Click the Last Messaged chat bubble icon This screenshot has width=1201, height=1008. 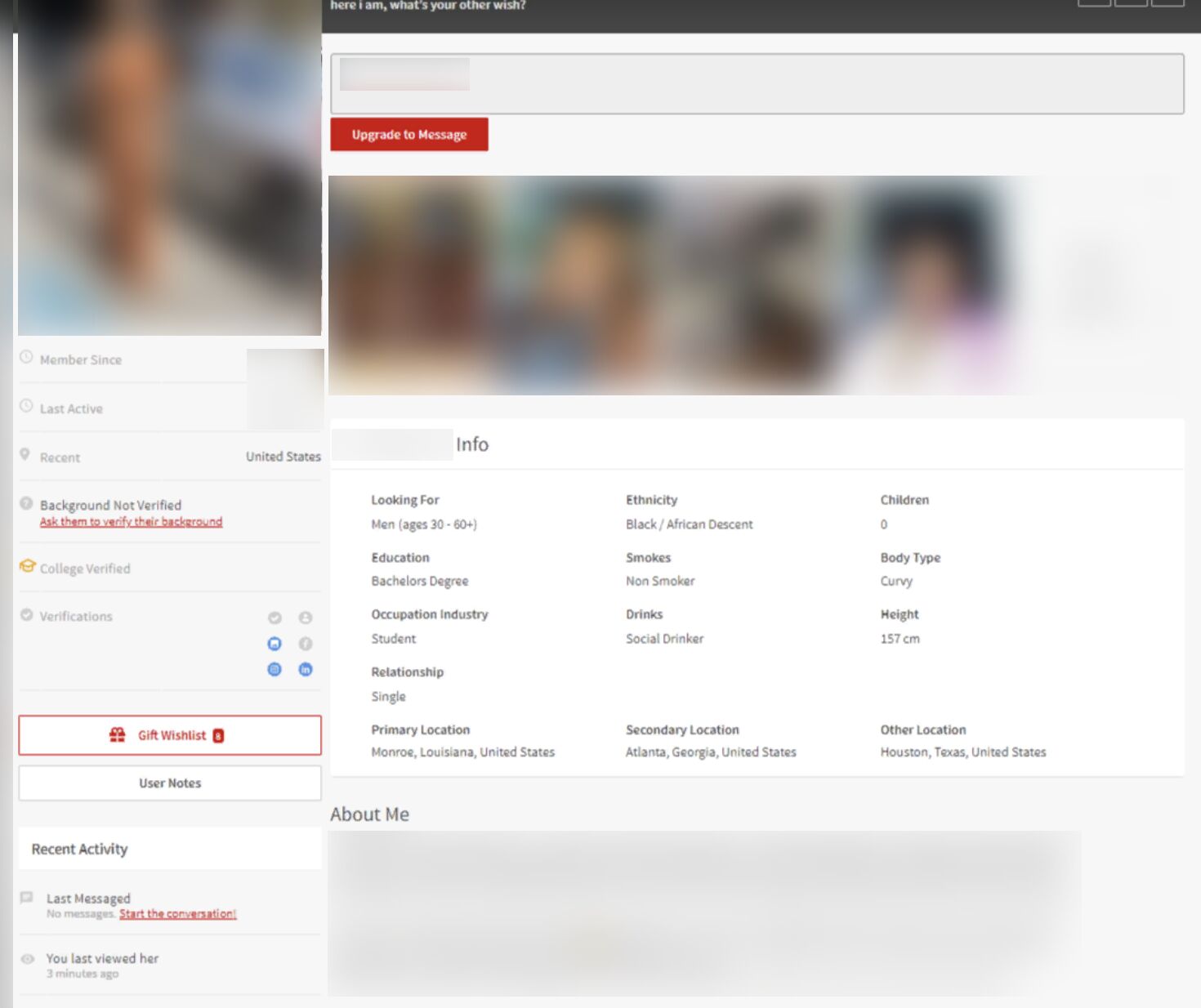point(26,898)
